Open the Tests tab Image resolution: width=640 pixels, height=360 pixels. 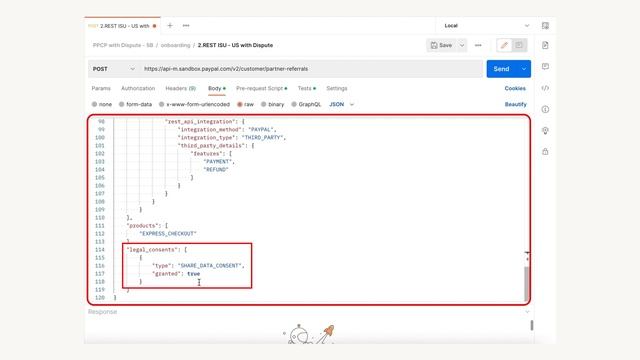click(x=307, y=88)
